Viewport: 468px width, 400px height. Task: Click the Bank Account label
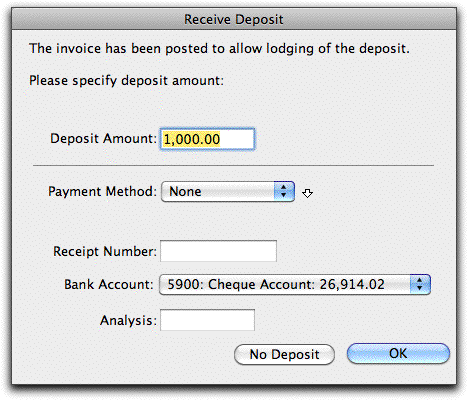(109, 285)
